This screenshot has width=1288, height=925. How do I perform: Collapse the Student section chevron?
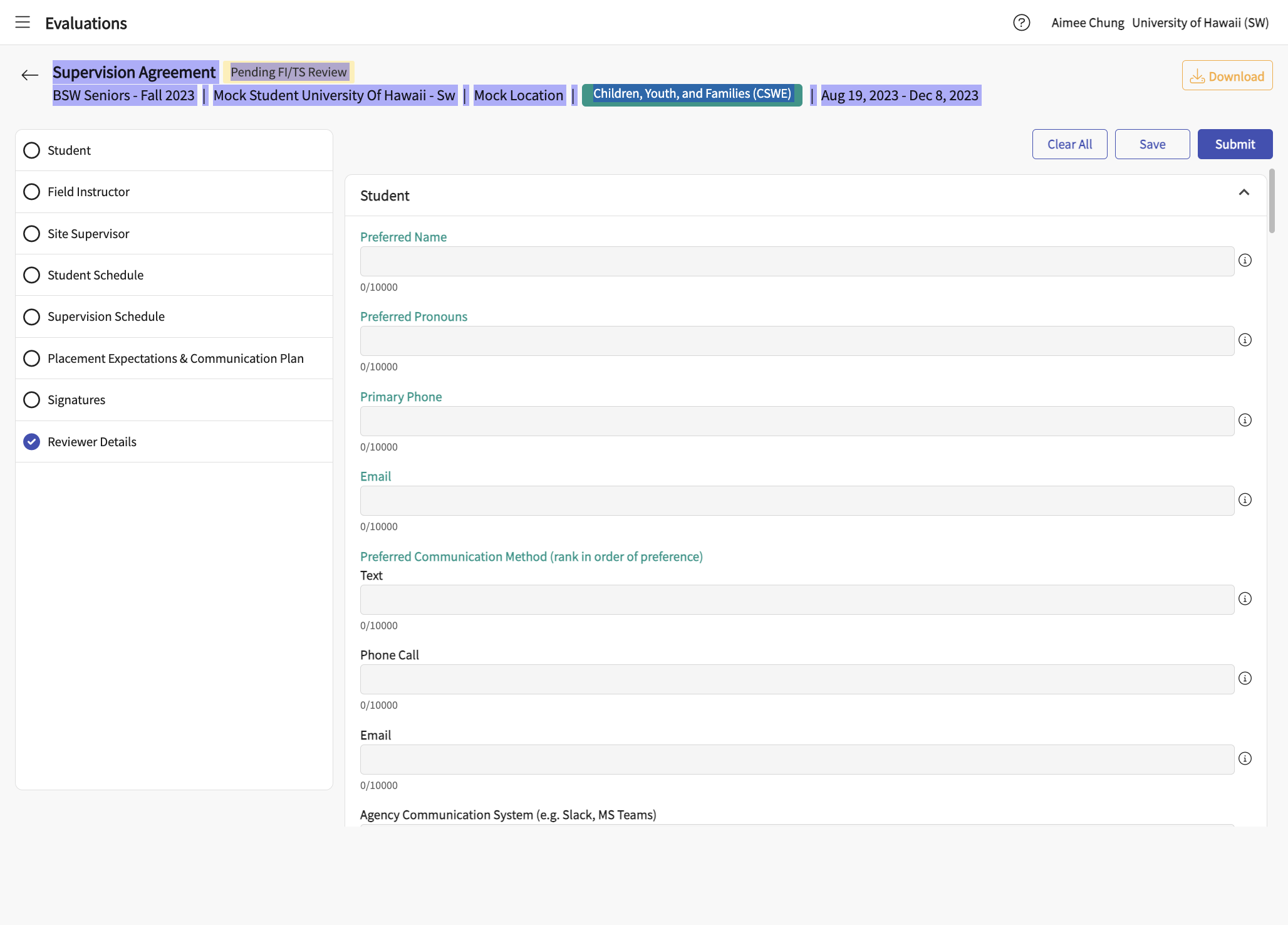pyautogui.click(x=1244, y=192)
